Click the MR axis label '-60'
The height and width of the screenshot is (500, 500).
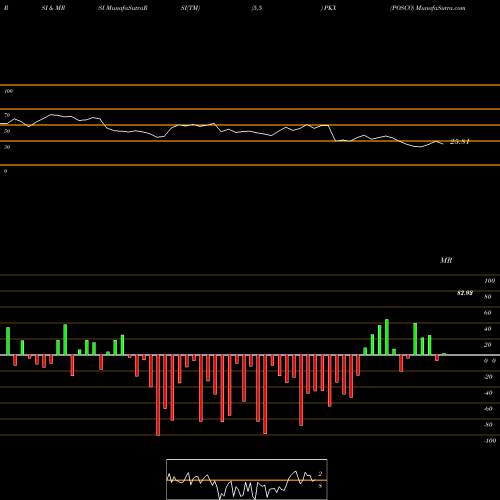point(488,409)
